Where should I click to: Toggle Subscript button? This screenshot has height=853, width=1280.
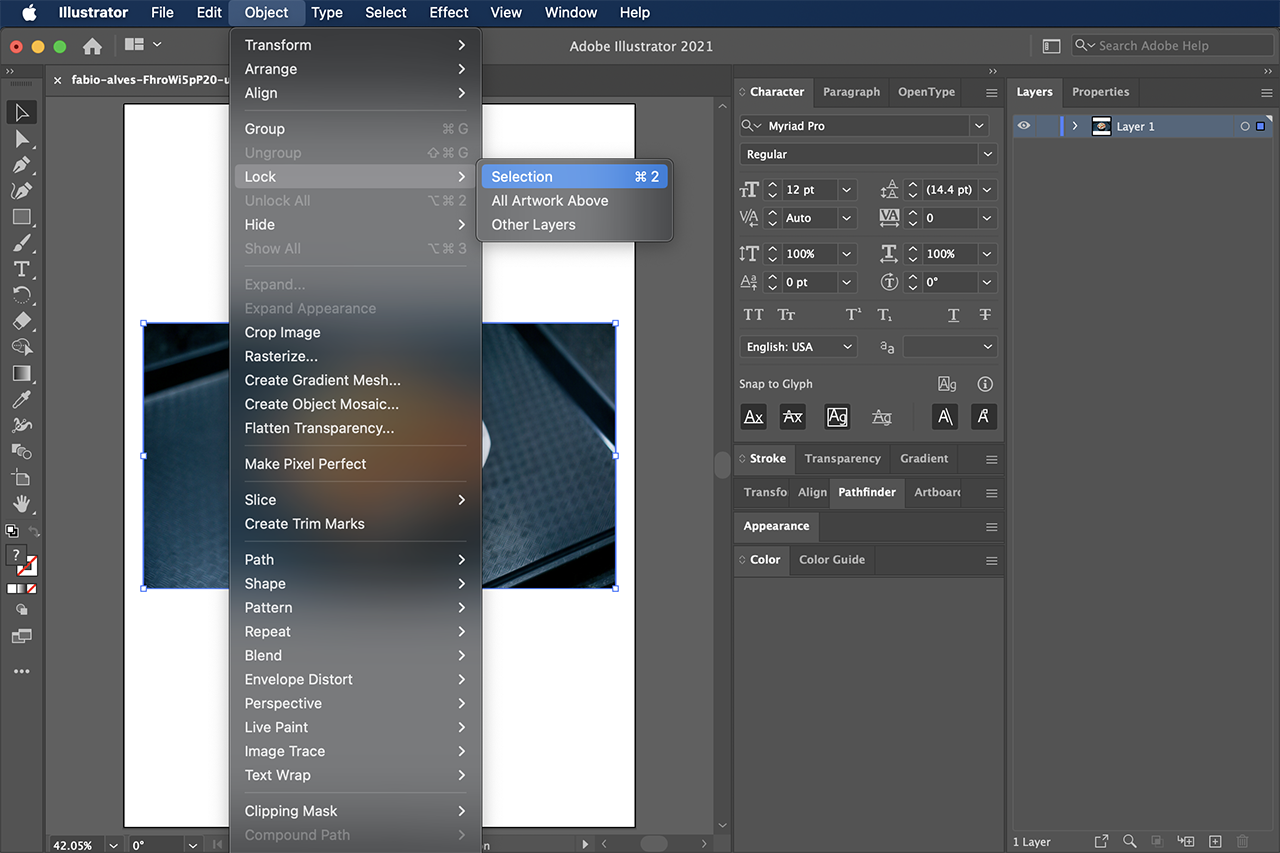pos(885,315)
